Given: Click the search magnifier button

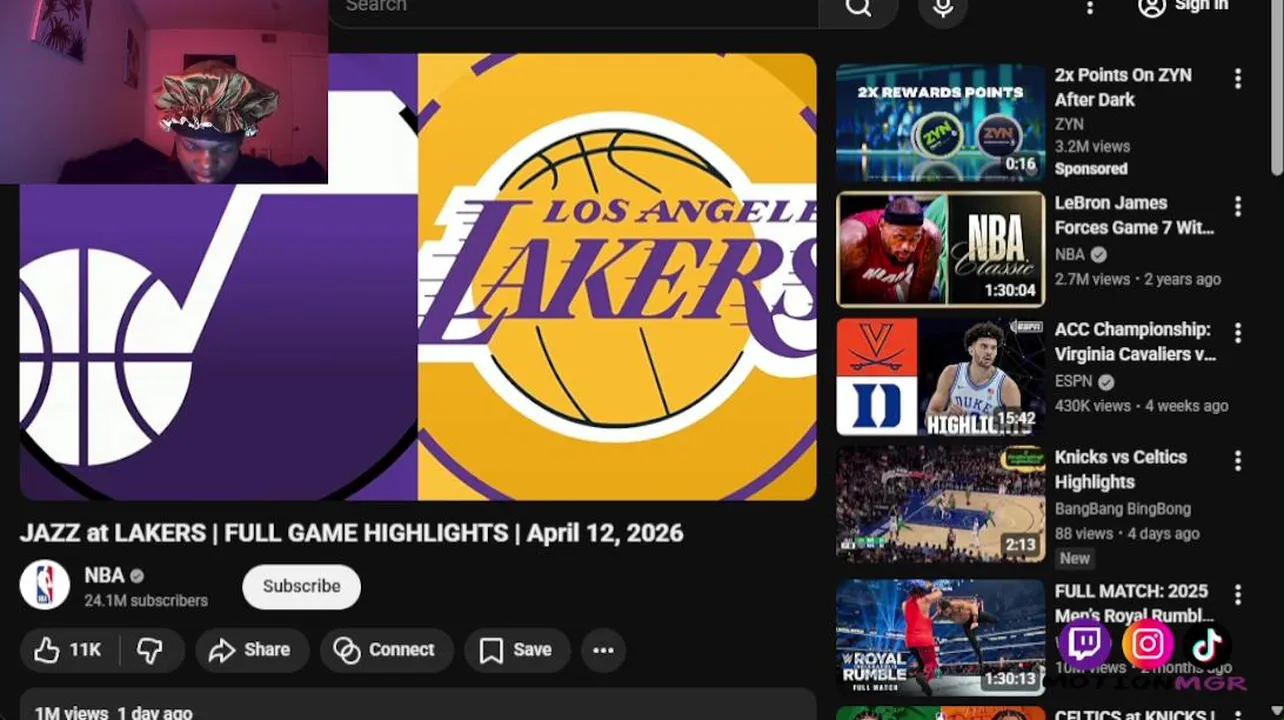Looking at the screenshot, I should [858, 8].
